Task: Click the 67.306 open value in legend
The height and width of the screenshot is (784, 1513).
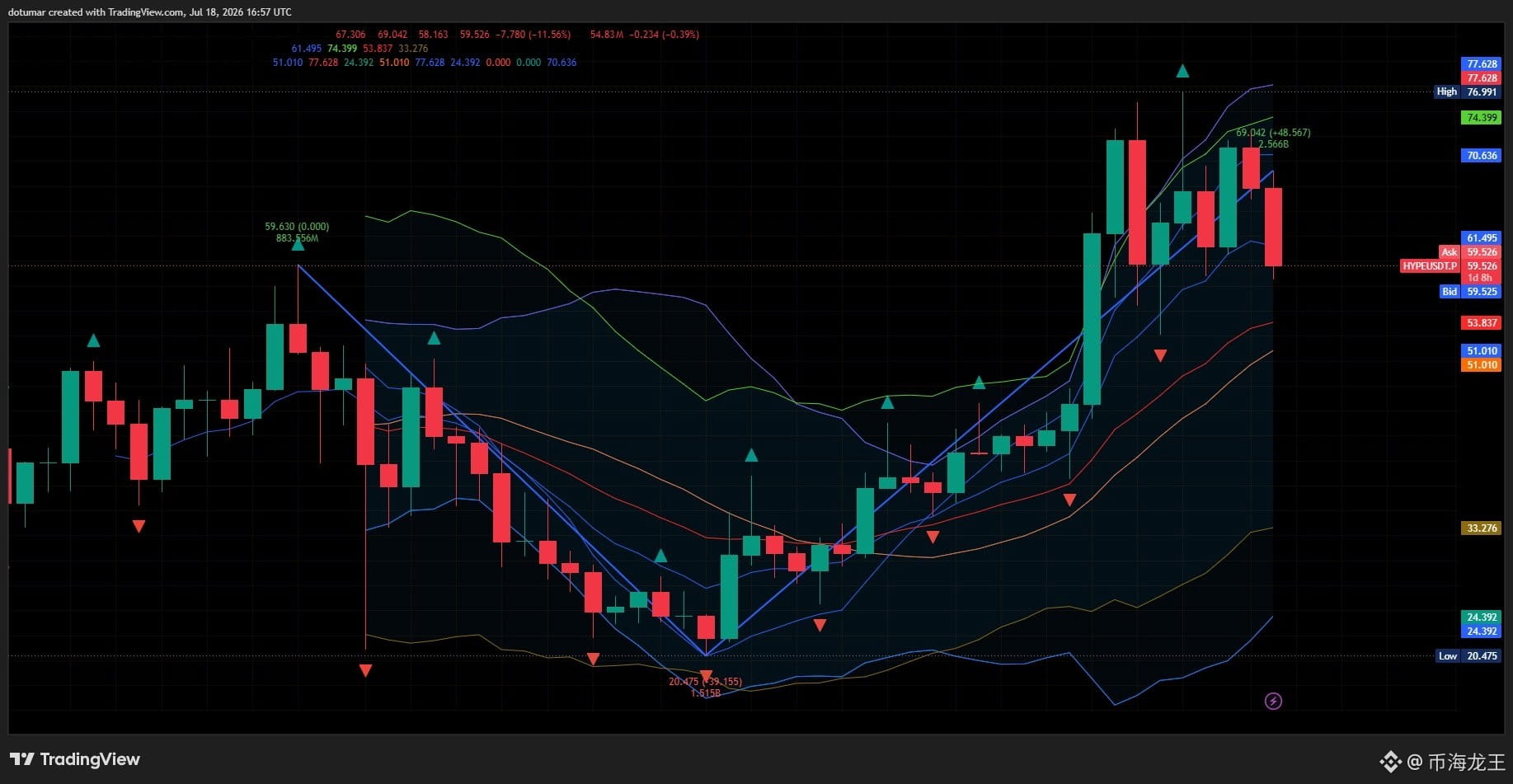Action: coord(350,35)
